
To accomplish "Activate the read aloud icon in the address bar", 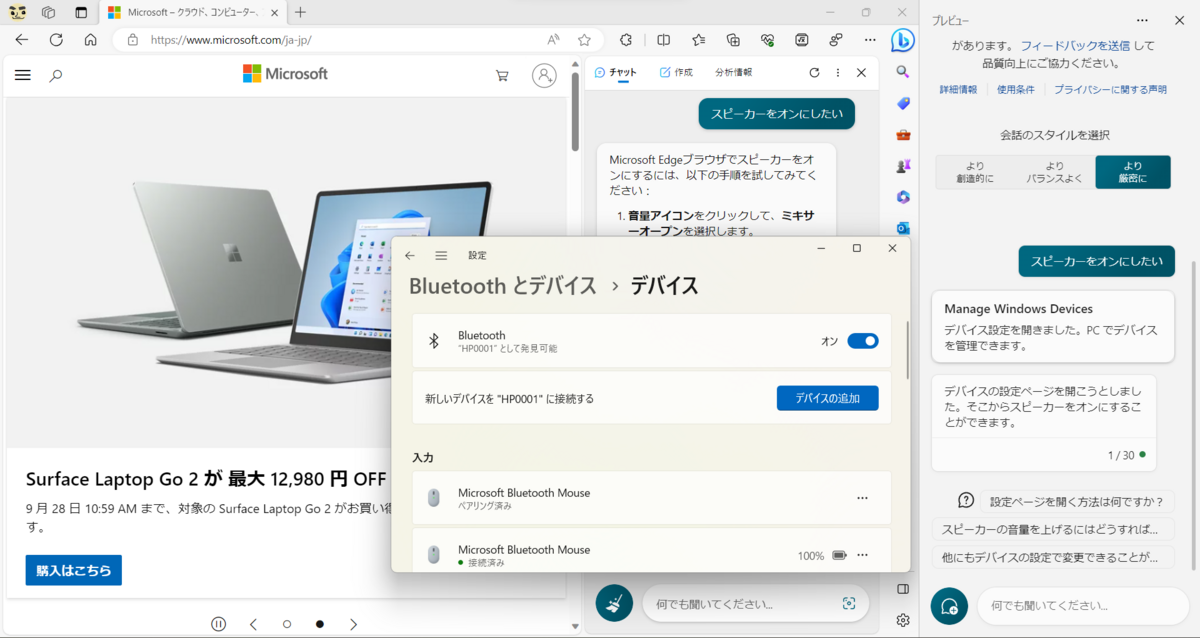I will (x=553, y=40).
